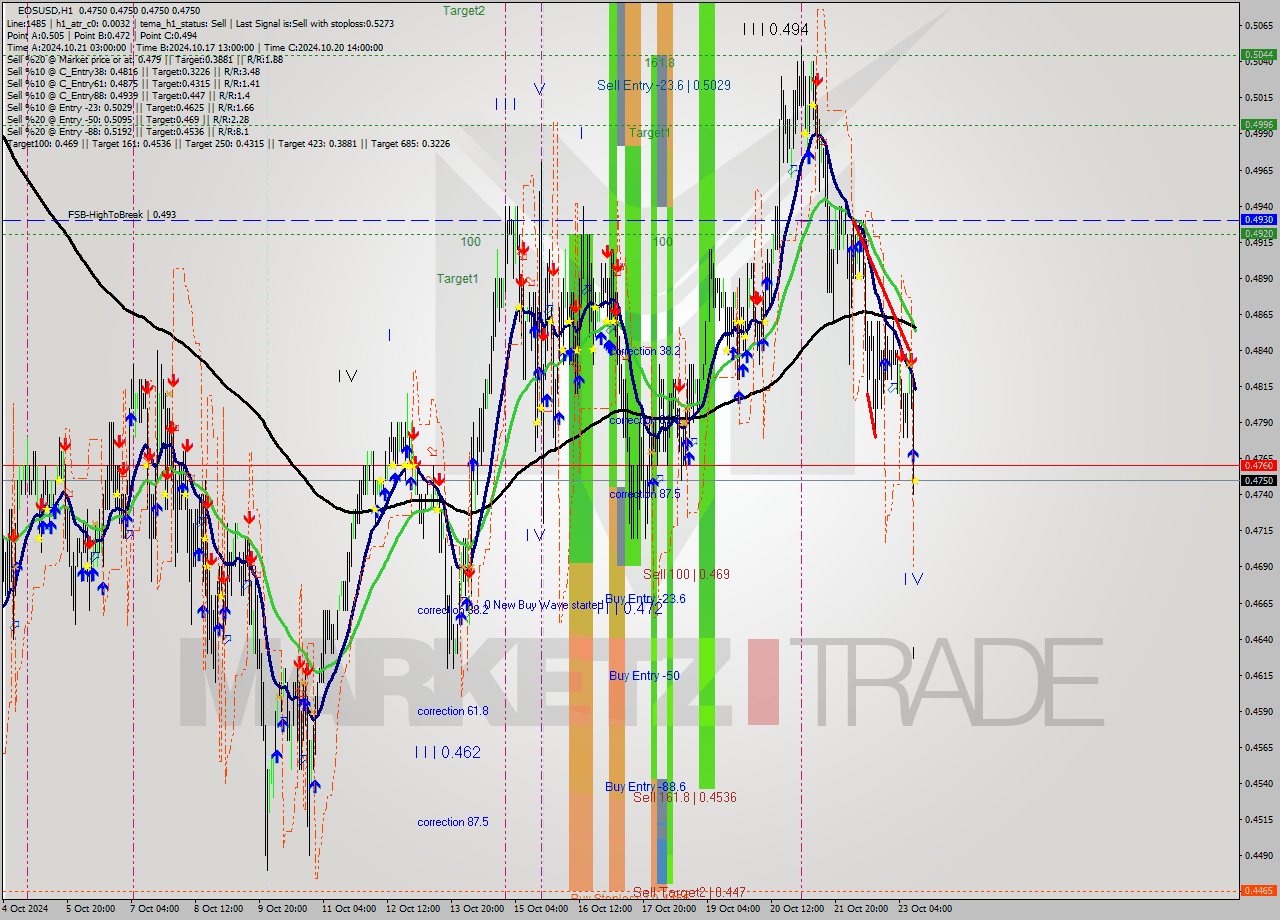Select the '15 Oct 04:00' time label
The image size is (1280, 920).
tap(541, 909)
